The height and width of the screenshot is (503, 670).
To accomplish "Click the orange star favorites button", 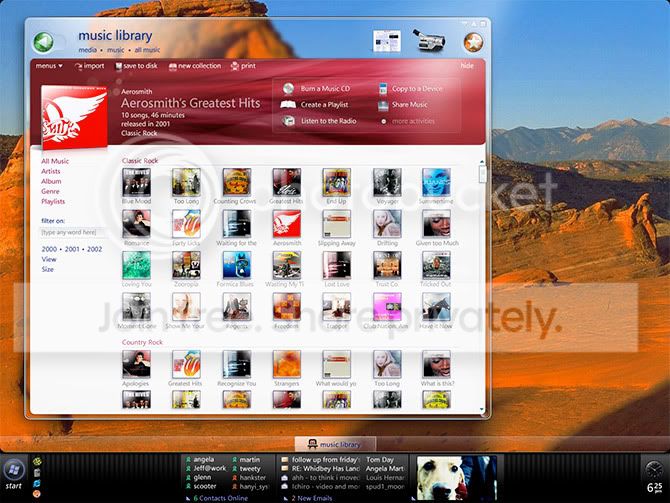I will [x=473, y=42].
